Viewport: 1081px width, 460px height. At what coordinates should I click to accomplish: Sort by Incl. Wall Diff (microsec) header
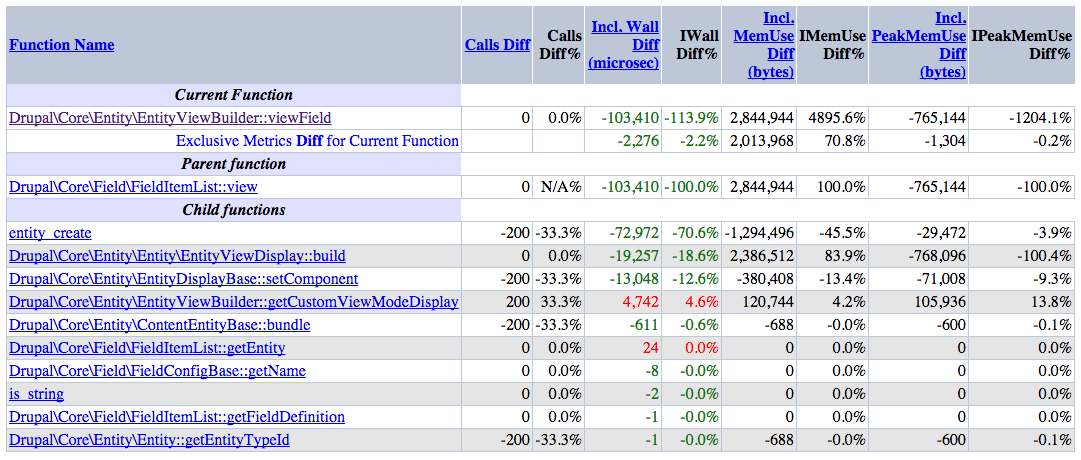625,45
